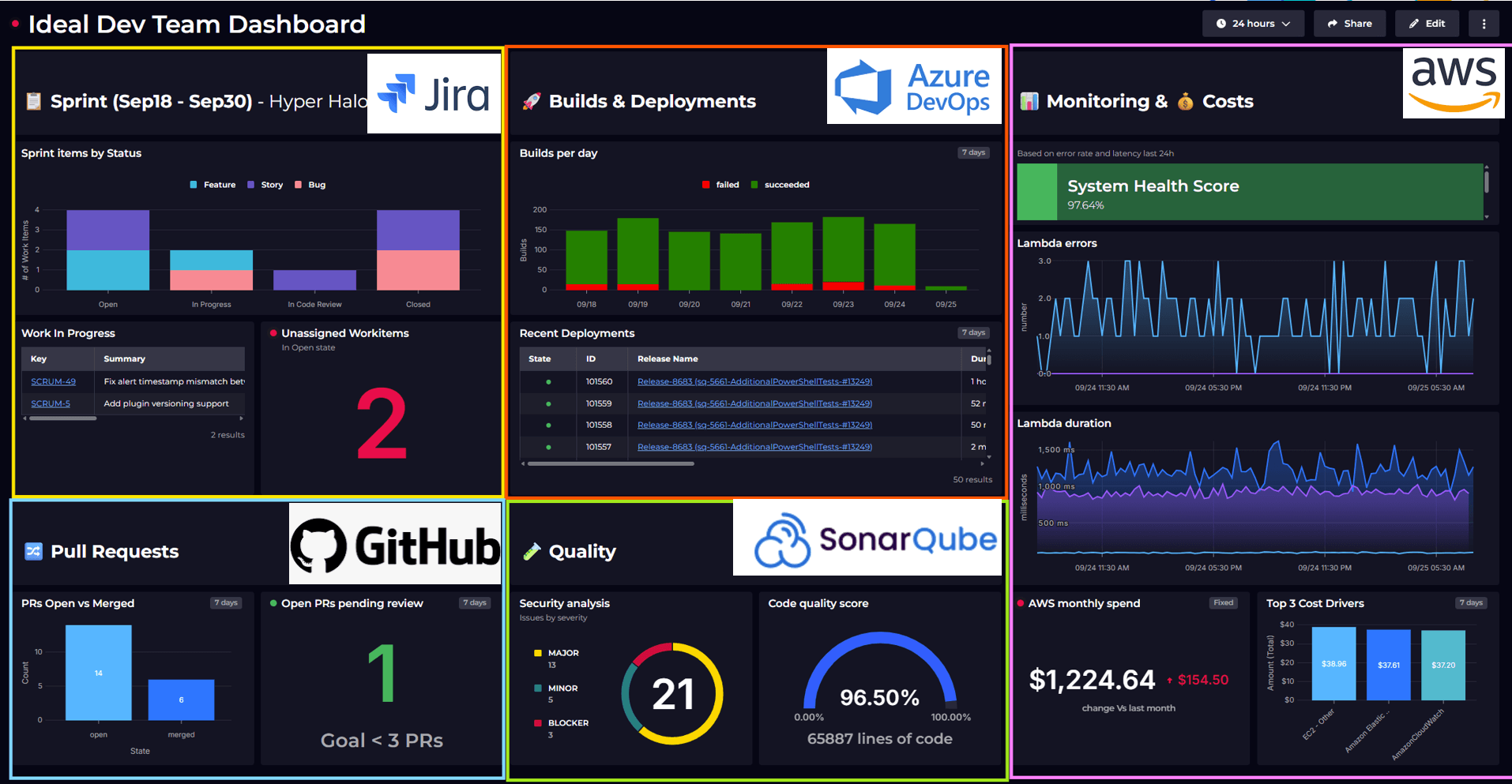Click the System Health Score panel
The image size is (1512, 784).
pyautogui.click(x=1249, y=193)
